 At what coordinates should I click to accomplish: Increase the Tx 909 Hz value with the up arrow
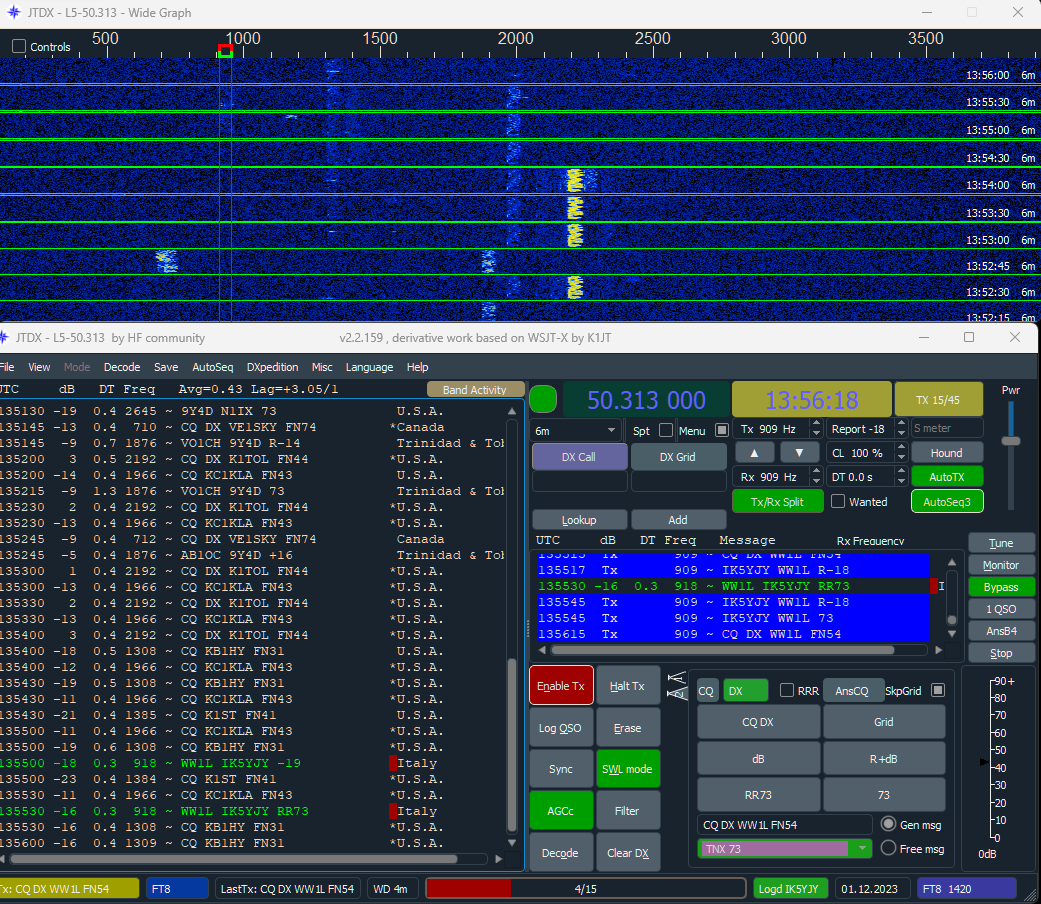(817, 424)
